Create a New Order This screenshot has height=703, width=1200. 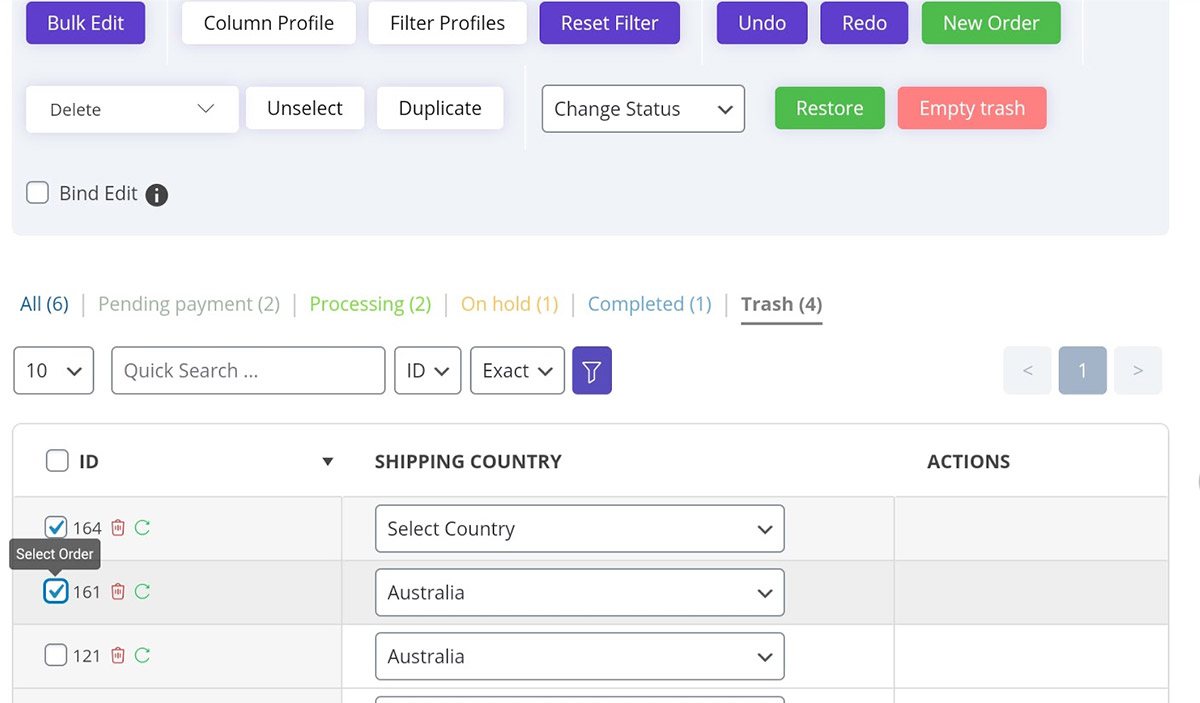point(991,23)
